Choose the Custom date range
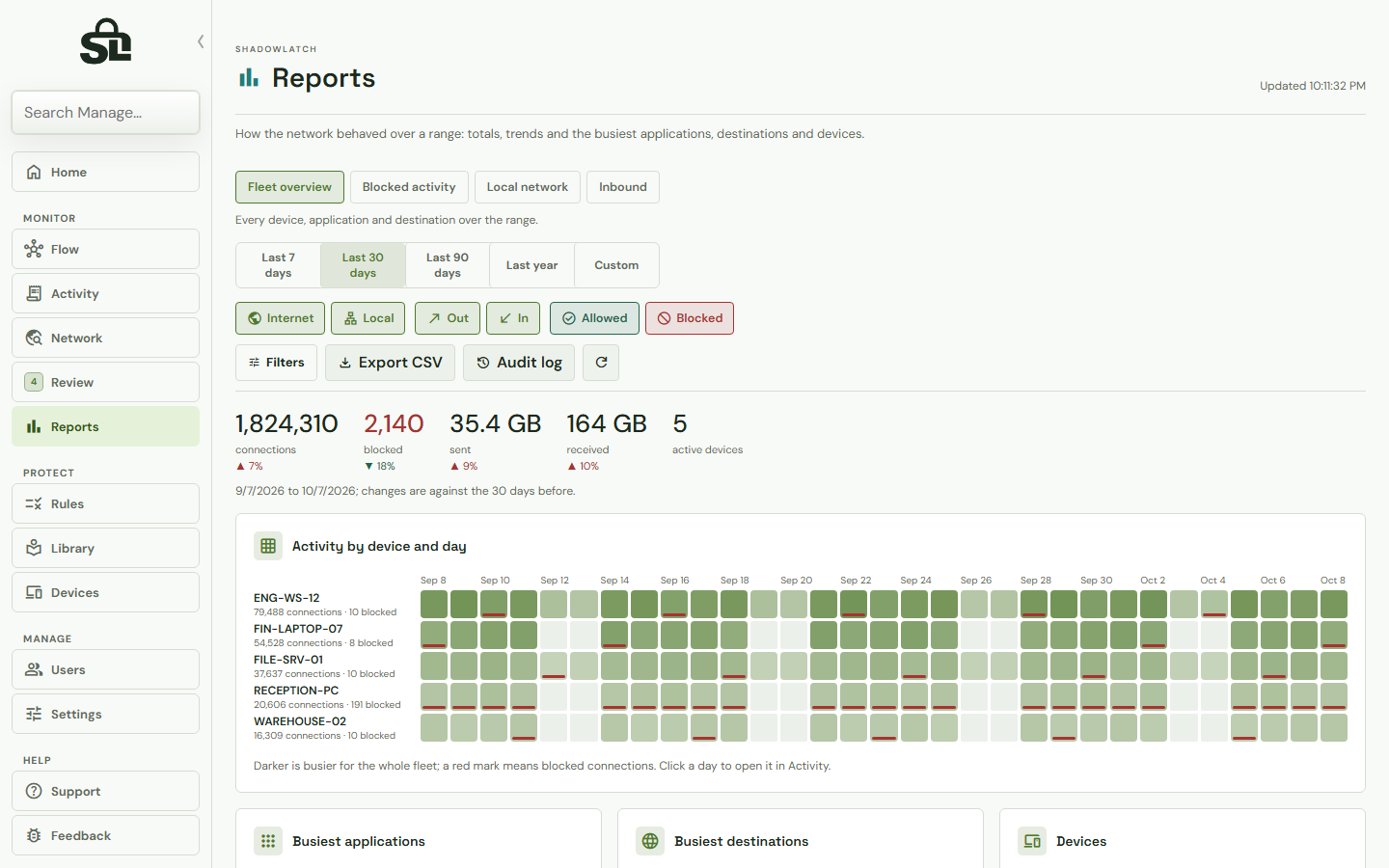This screenshot has width=1389, height=868. [x=616, y=265]
